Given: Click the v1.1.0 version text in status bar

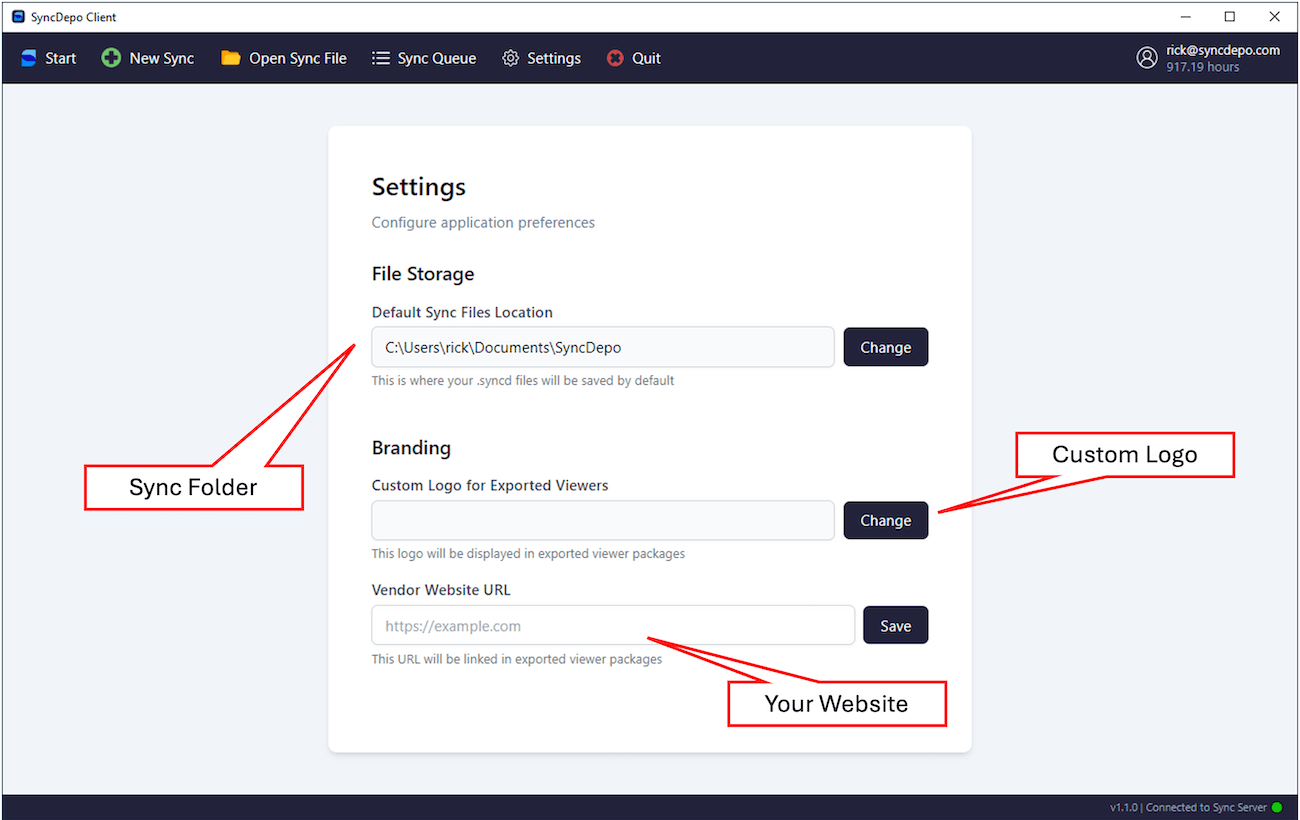Looking at the screenshot, I should coord(1124,807).
